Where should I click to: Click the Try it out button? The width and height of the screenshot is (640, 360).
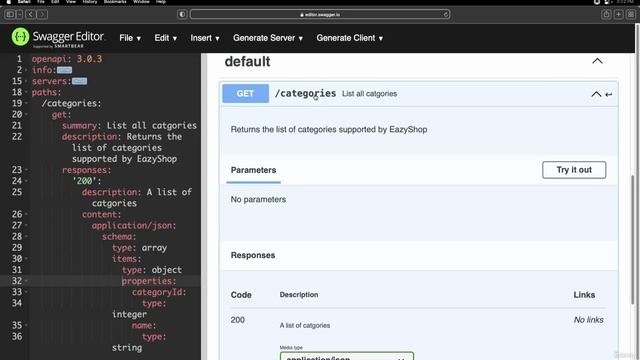(x=574, y=170)
